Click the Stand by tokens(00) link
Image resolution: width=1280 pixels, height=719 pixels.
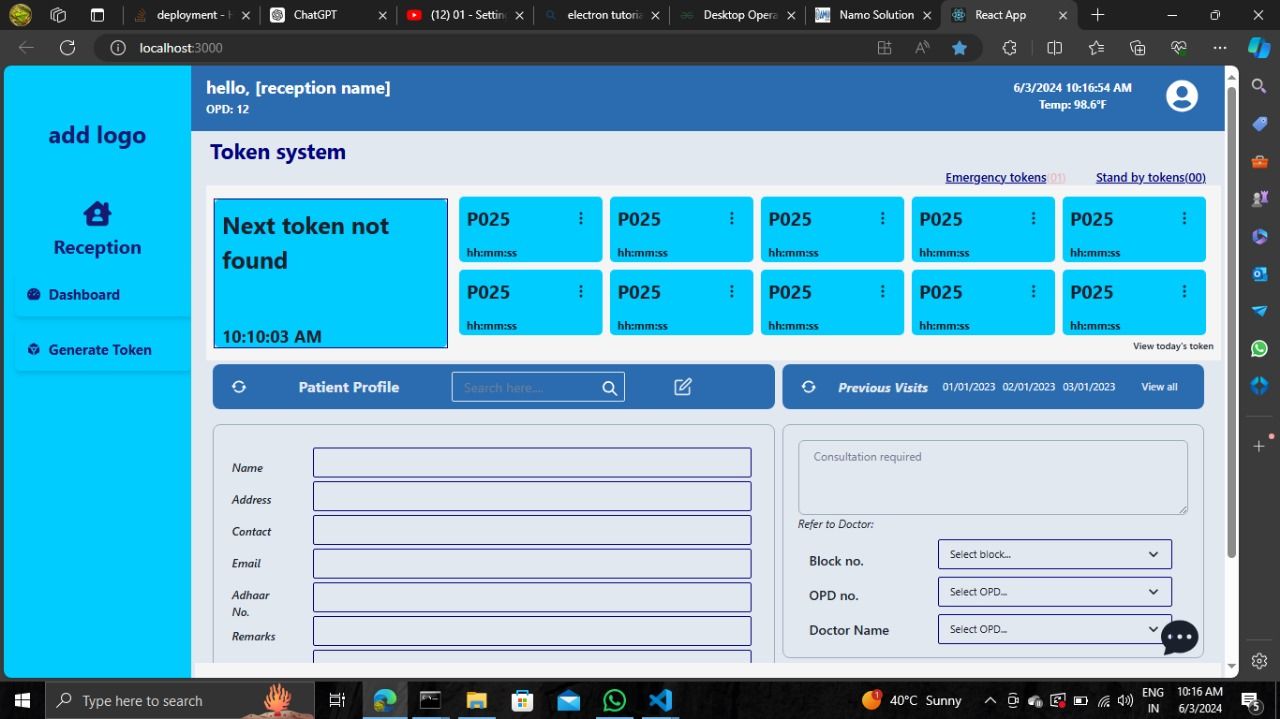(x=1150, y=177)
